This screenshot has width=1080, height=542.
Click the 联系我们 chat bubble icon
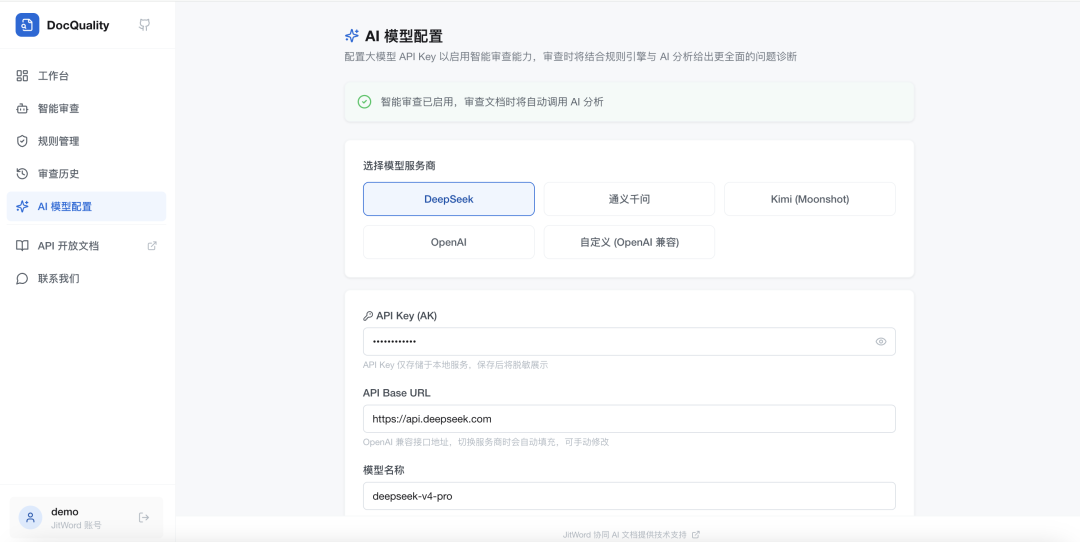(x=22, y=279)
